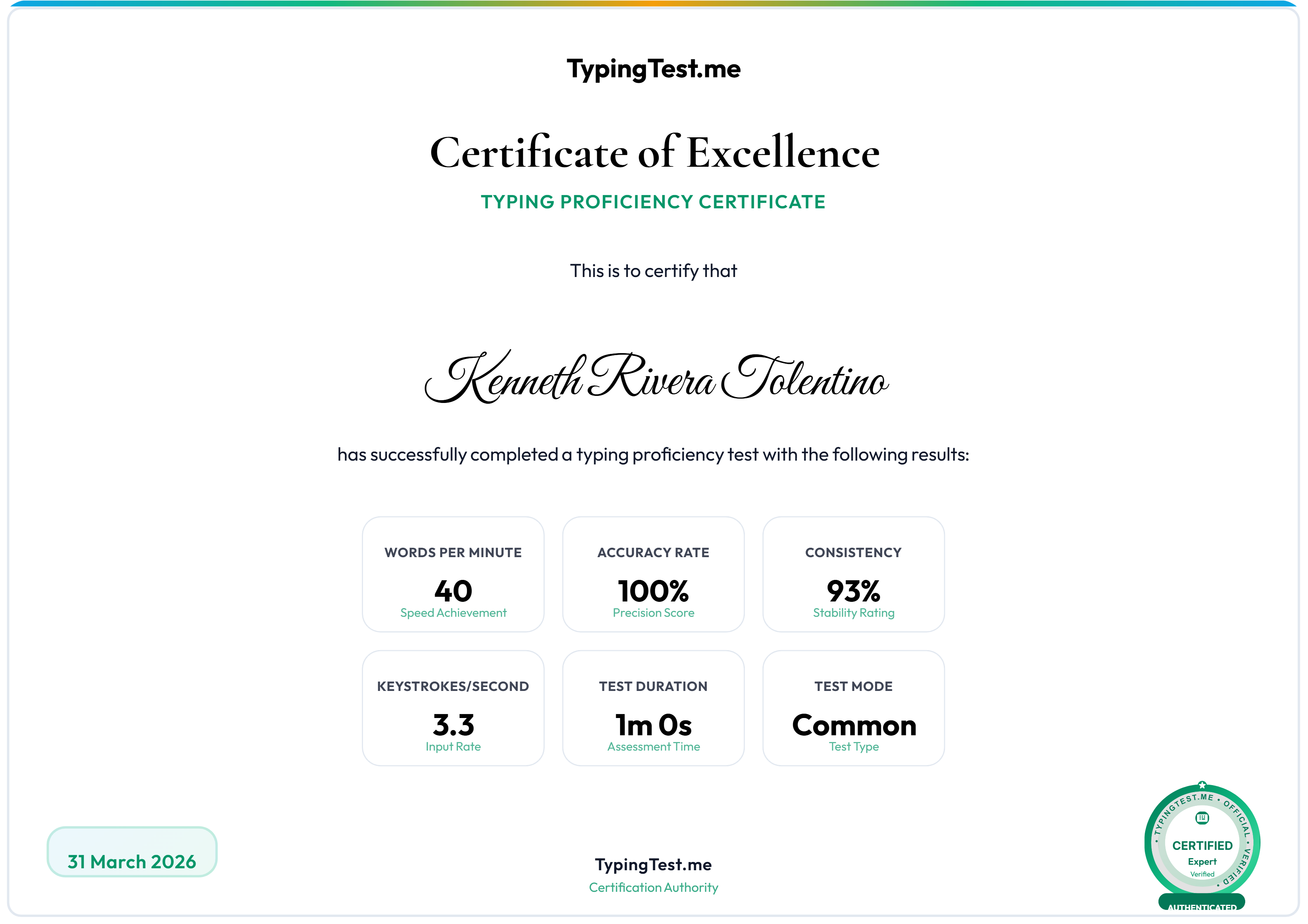Click the 93% consistency value
Screen dimensions: 1308x924
(854, 591)
